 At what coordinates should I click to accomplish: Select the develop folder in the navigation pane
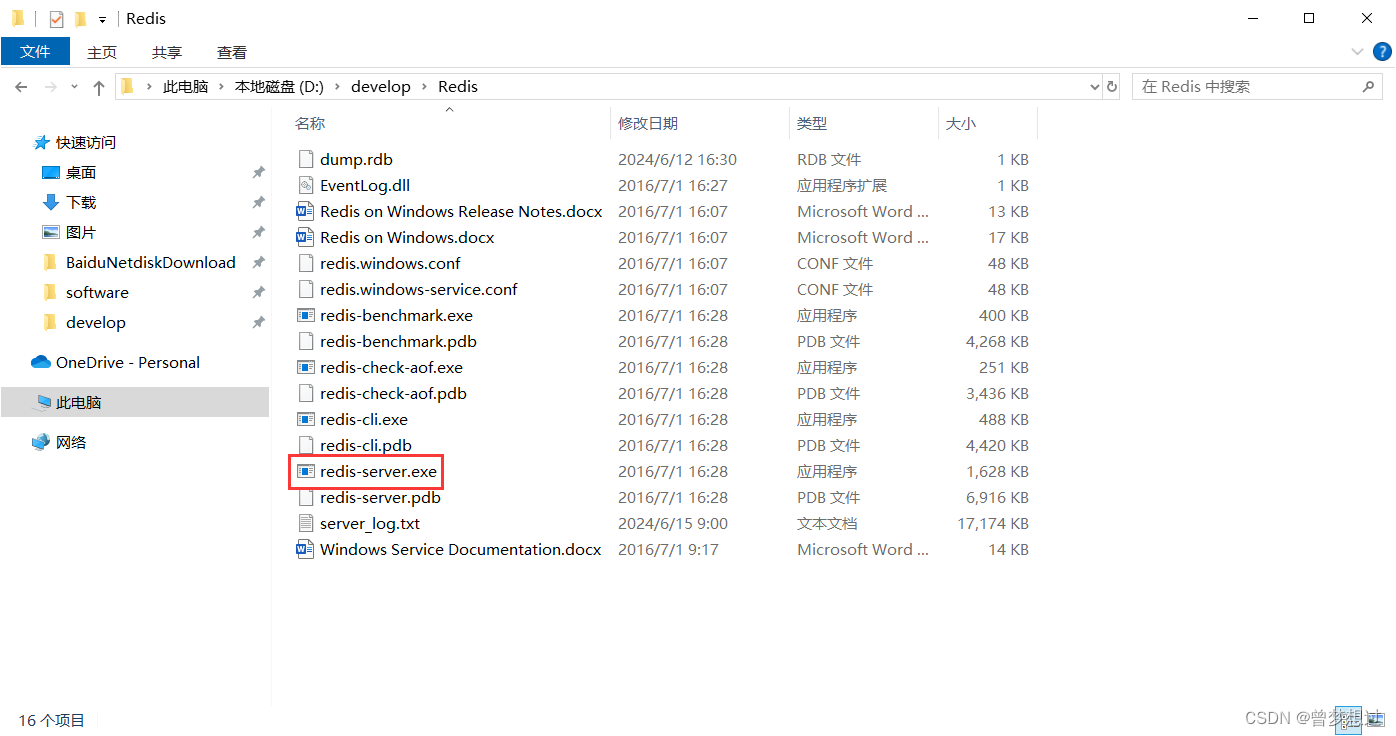(x=96, y=322)
